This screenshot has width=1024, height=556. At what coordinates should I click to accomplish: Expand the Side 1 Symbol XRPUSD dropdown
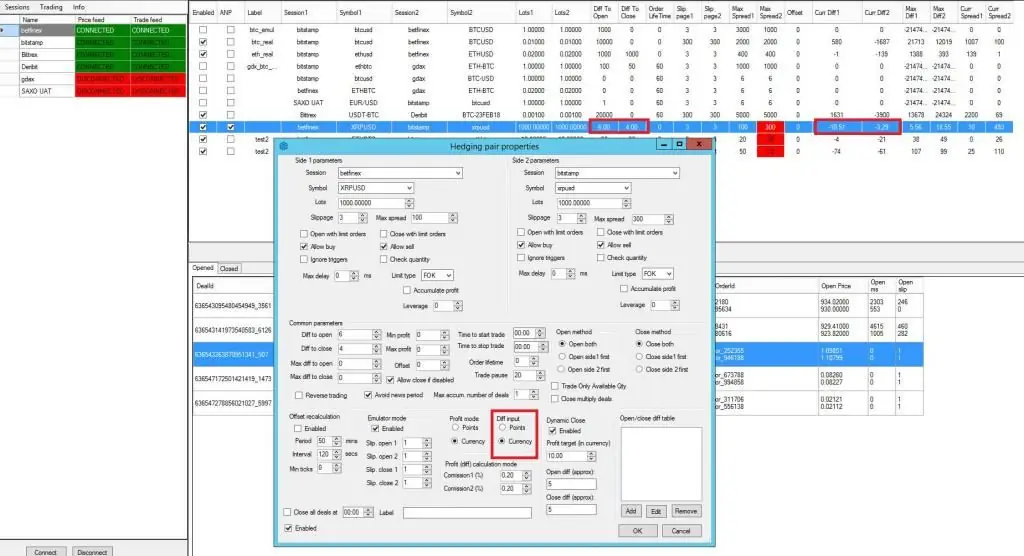pyautogui.click(x=409, y=188)
